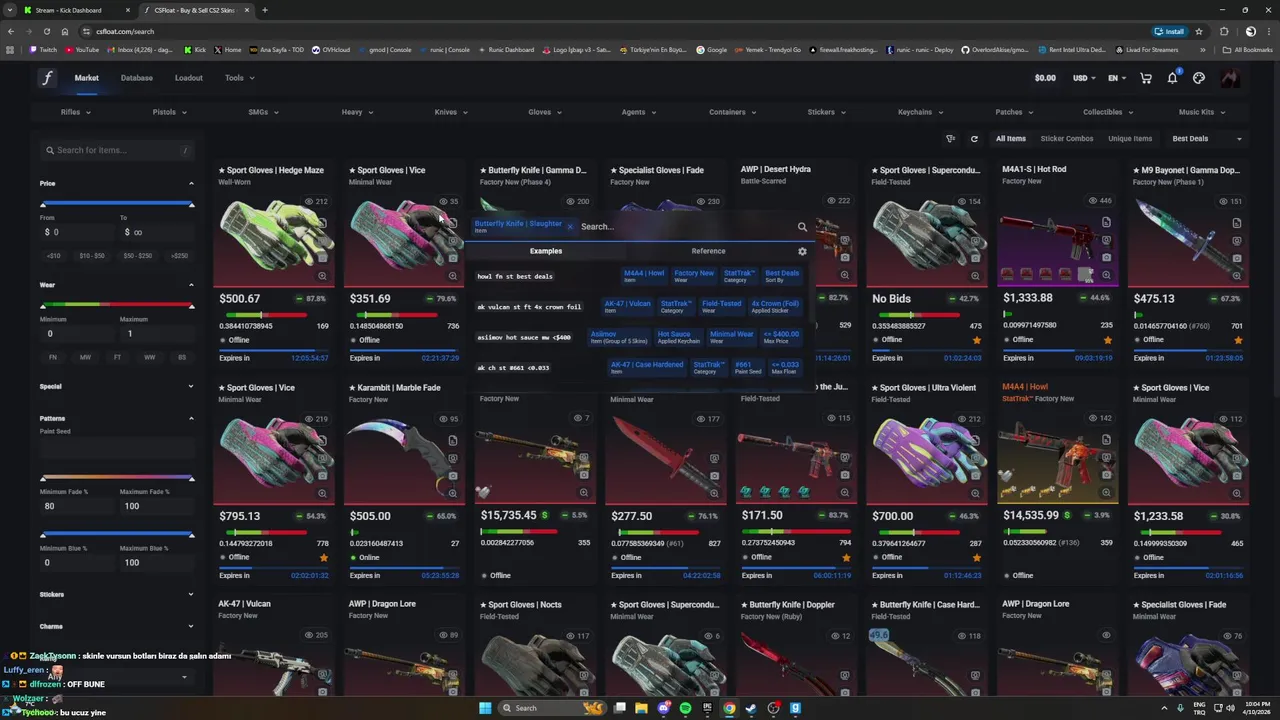Open the Loadout tab

[x=189, y=78]
